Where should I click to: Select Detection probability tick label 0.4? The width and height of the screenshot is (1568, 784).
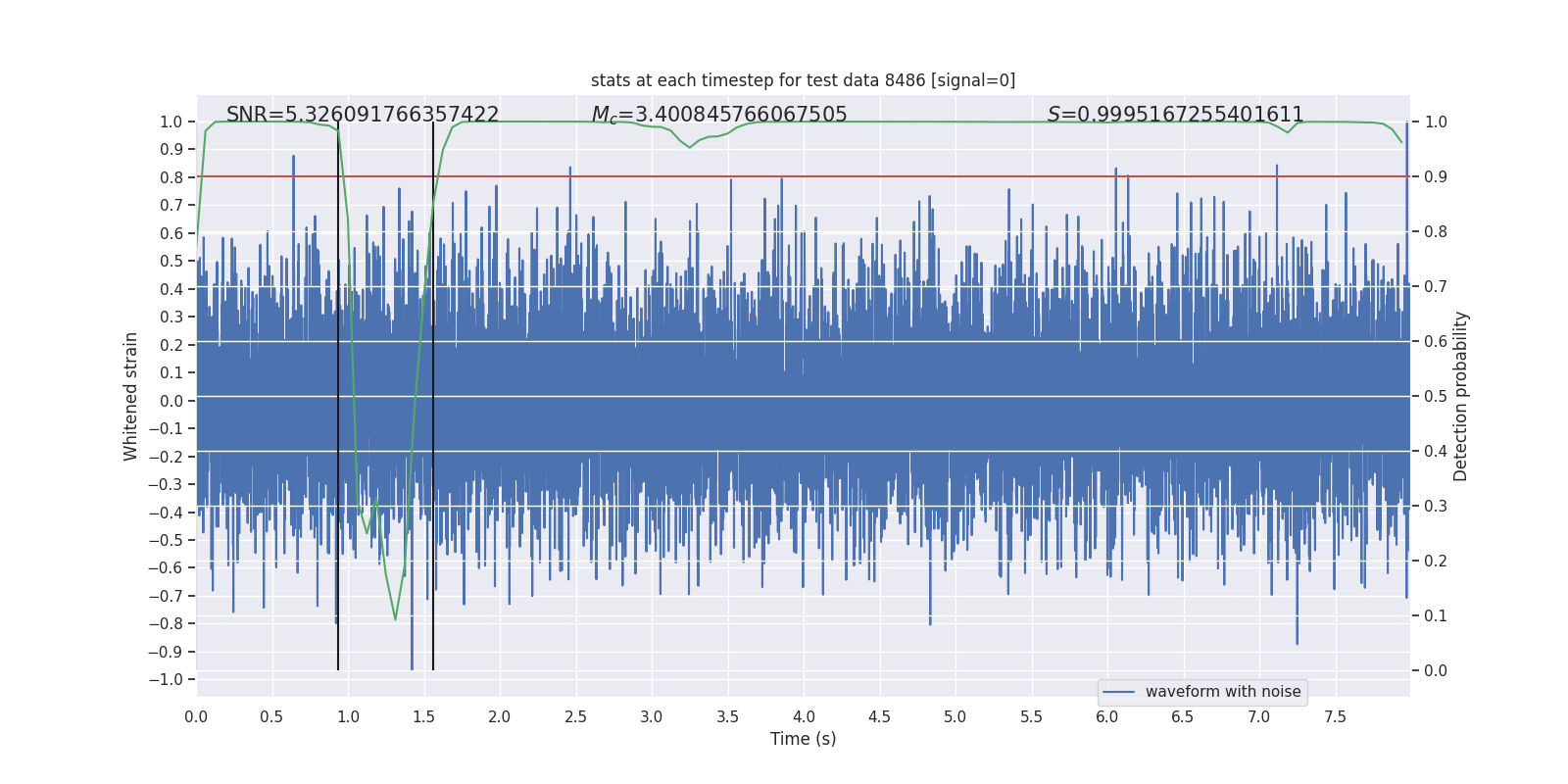click(x=1436, y=451)
